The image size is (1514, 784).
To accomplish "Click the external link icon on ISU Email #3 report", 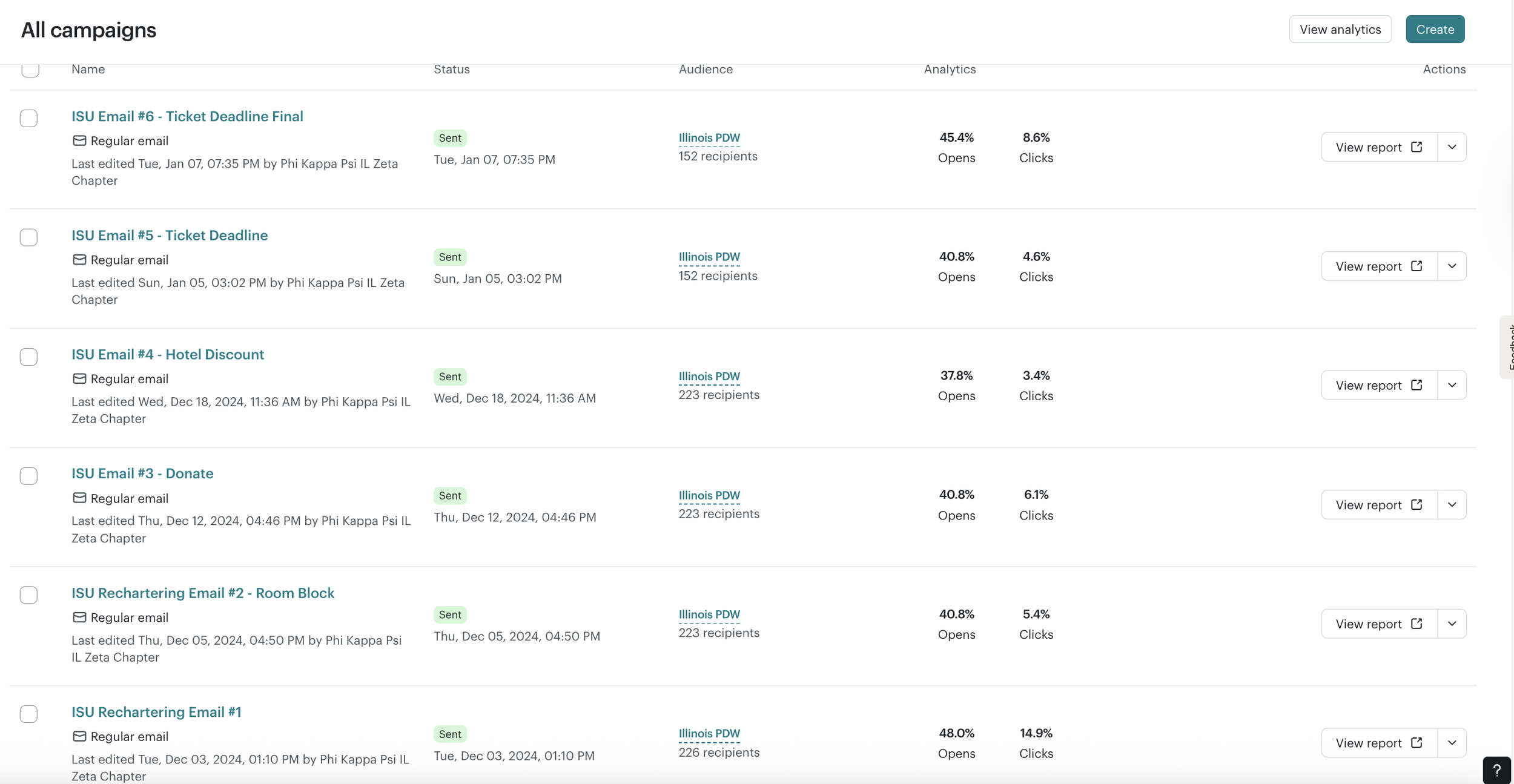I will (x=1416, y=504).
